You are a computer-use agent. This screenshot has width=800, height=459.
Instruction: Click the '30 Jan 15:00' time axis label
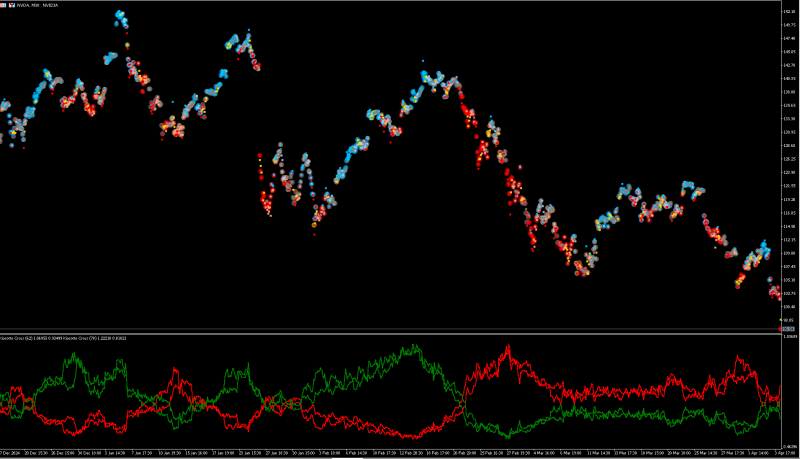pyautogui.click(x=304, y=453)
